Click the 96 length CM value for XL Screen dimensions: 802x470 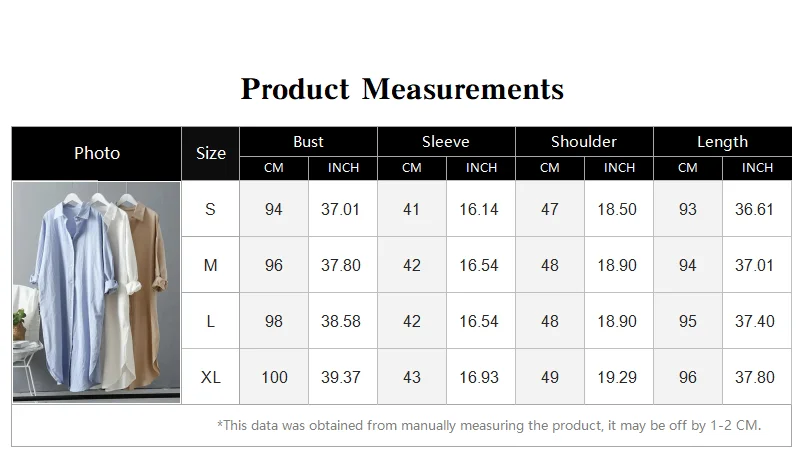(x=688, y=377)
